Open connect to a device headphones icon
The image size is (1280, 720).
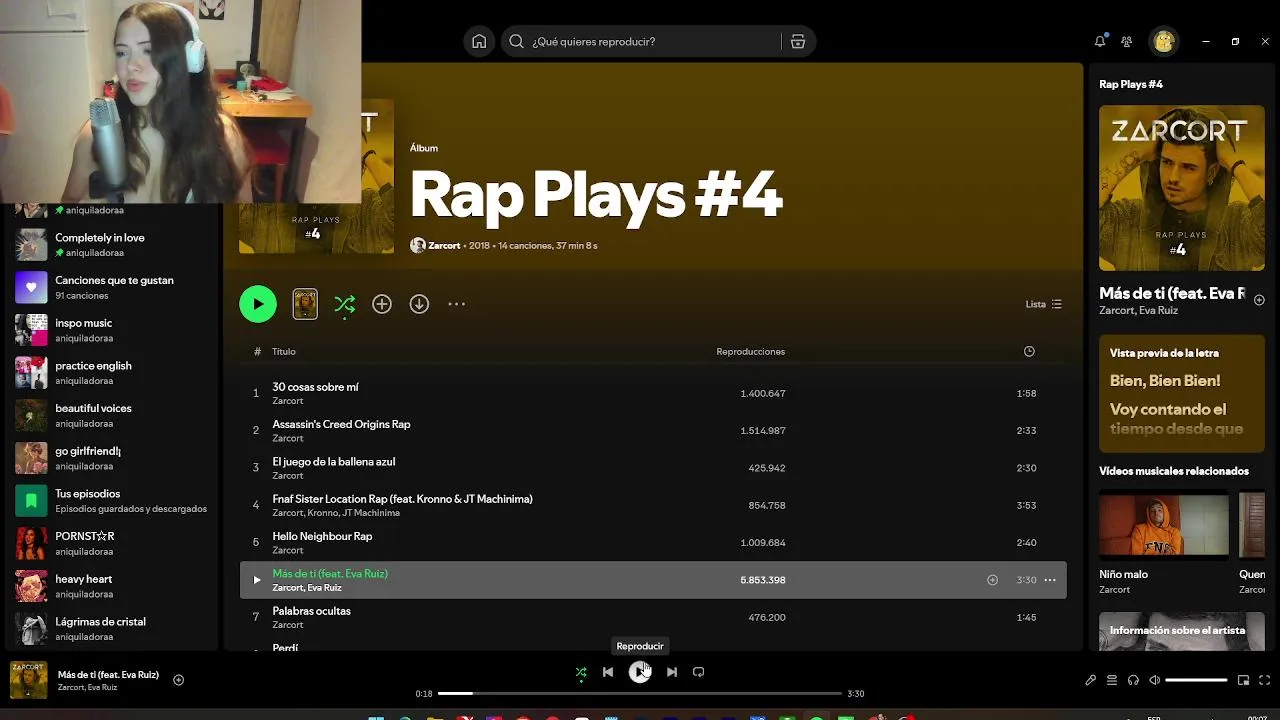(1133, 680)
